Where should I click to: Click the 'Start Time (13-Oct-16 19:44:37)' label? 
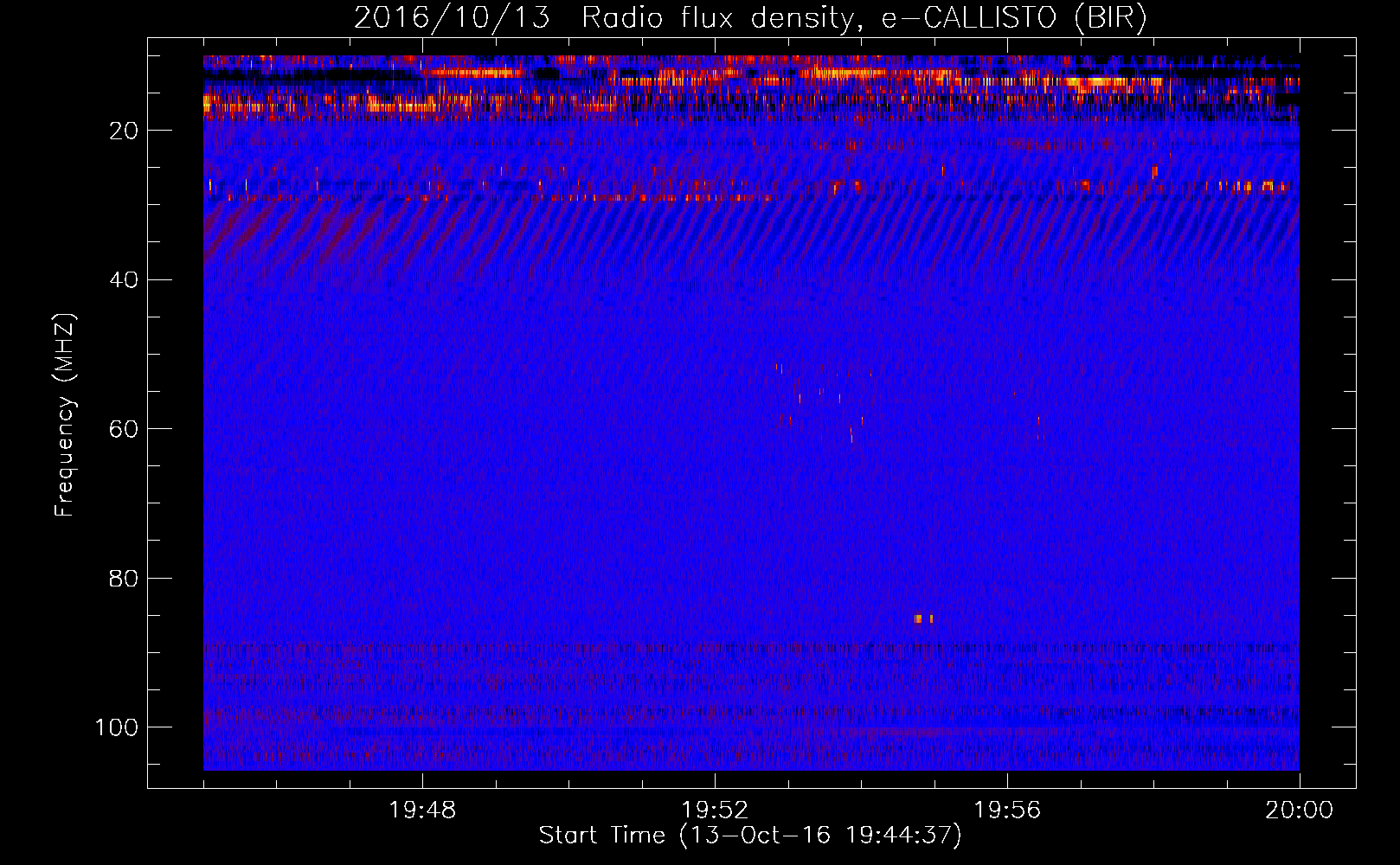click(x=750, y=836)
